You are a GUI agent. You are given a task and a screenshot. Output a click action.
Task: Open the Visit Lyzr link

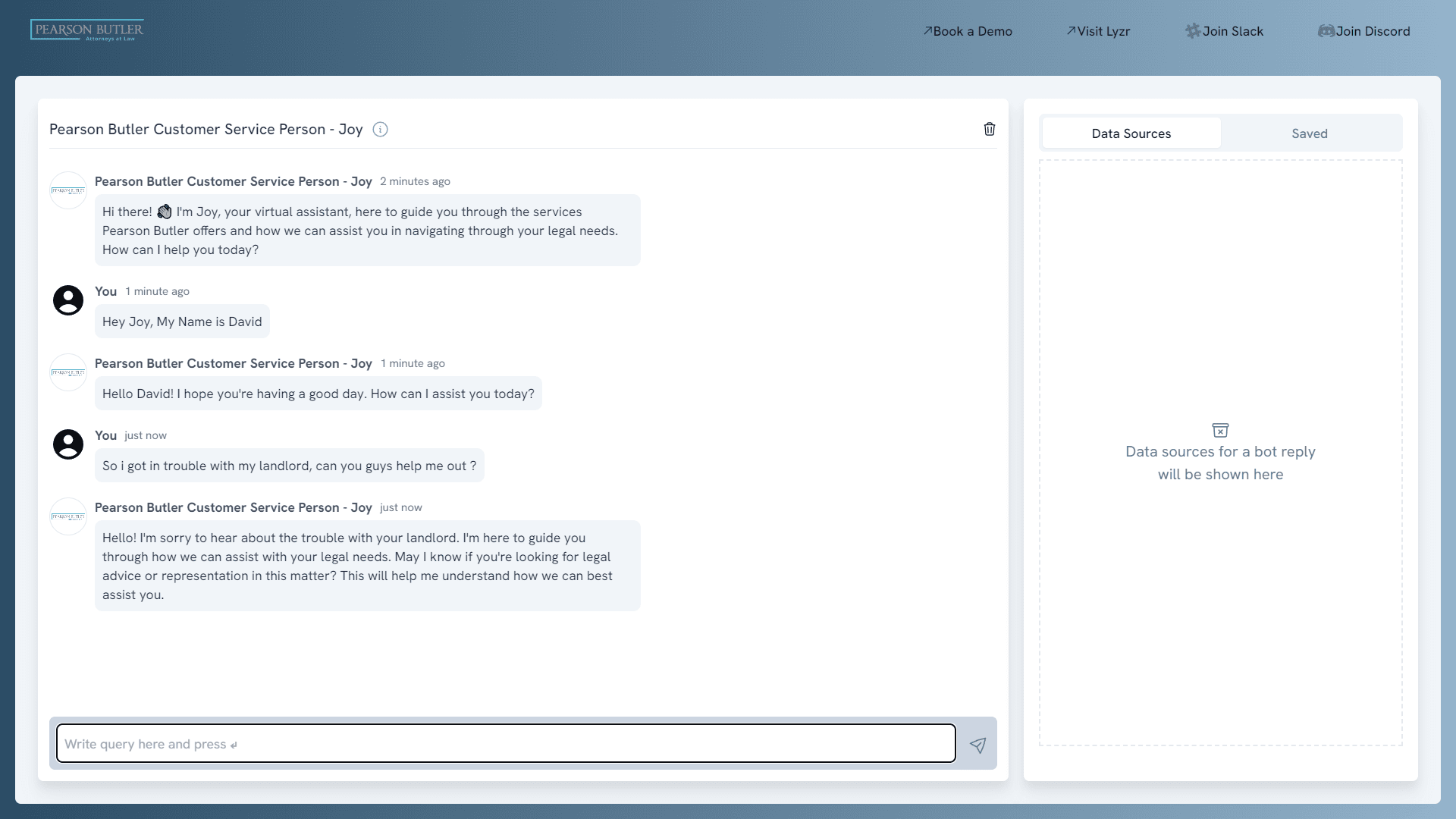(1103, 31)
